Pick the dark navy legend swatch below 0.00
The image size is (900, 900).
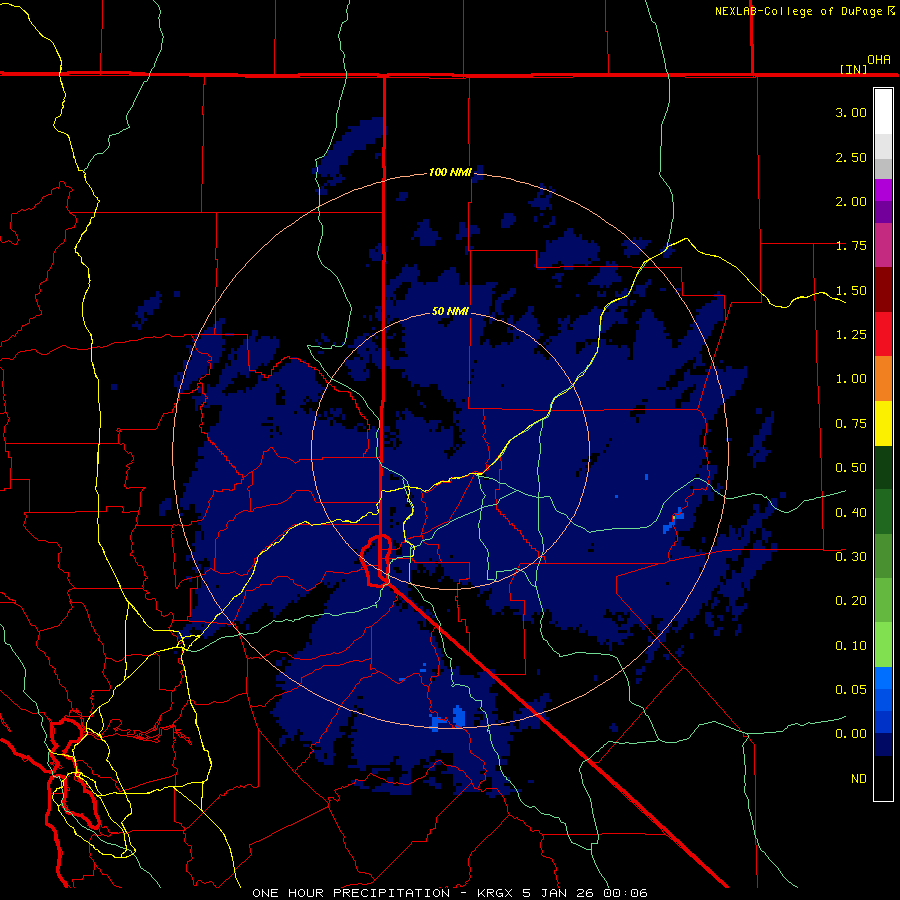(883, 745)
